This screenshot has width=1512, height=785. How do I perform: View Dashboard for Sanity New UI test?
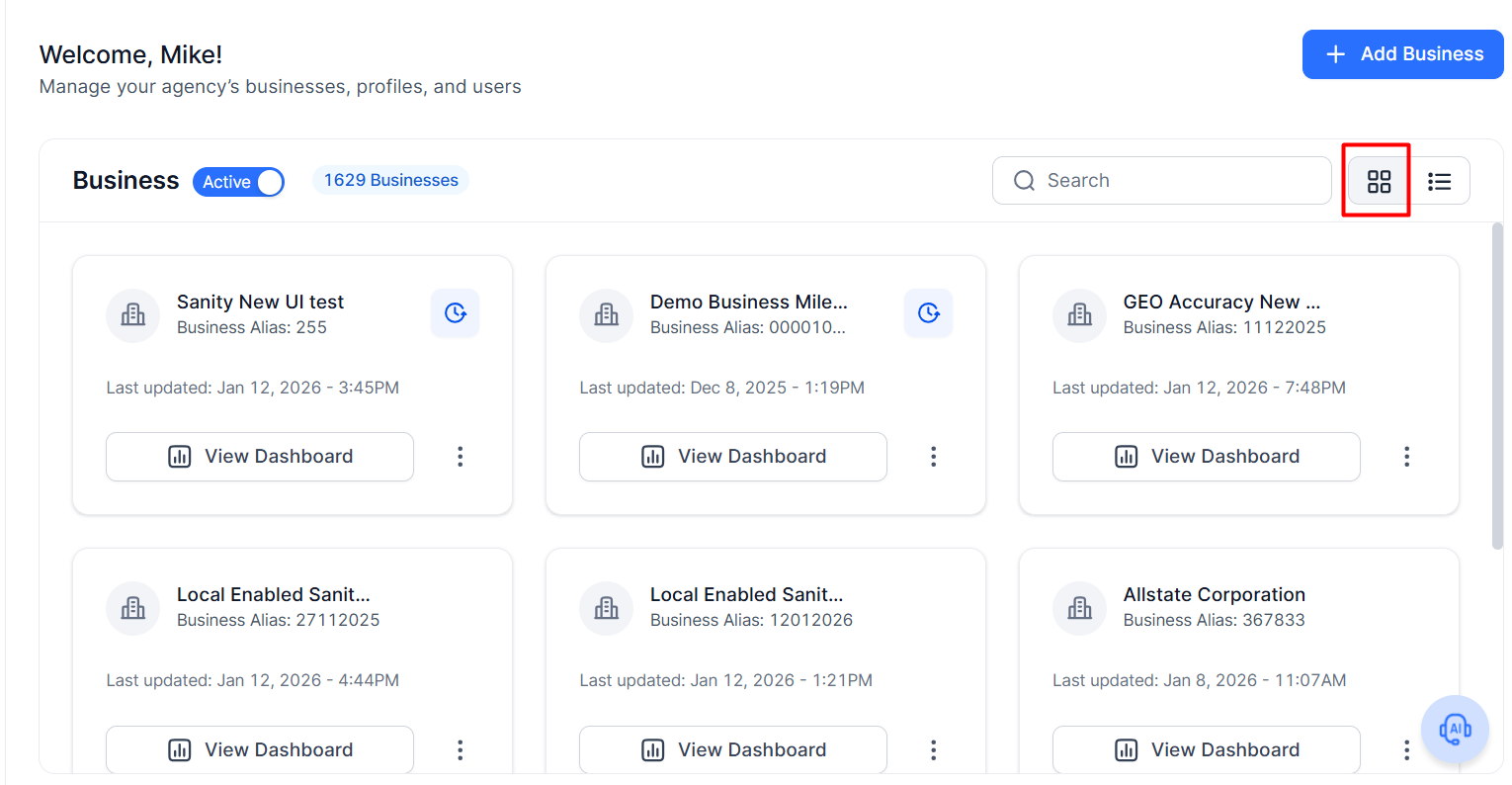point(260,457)
